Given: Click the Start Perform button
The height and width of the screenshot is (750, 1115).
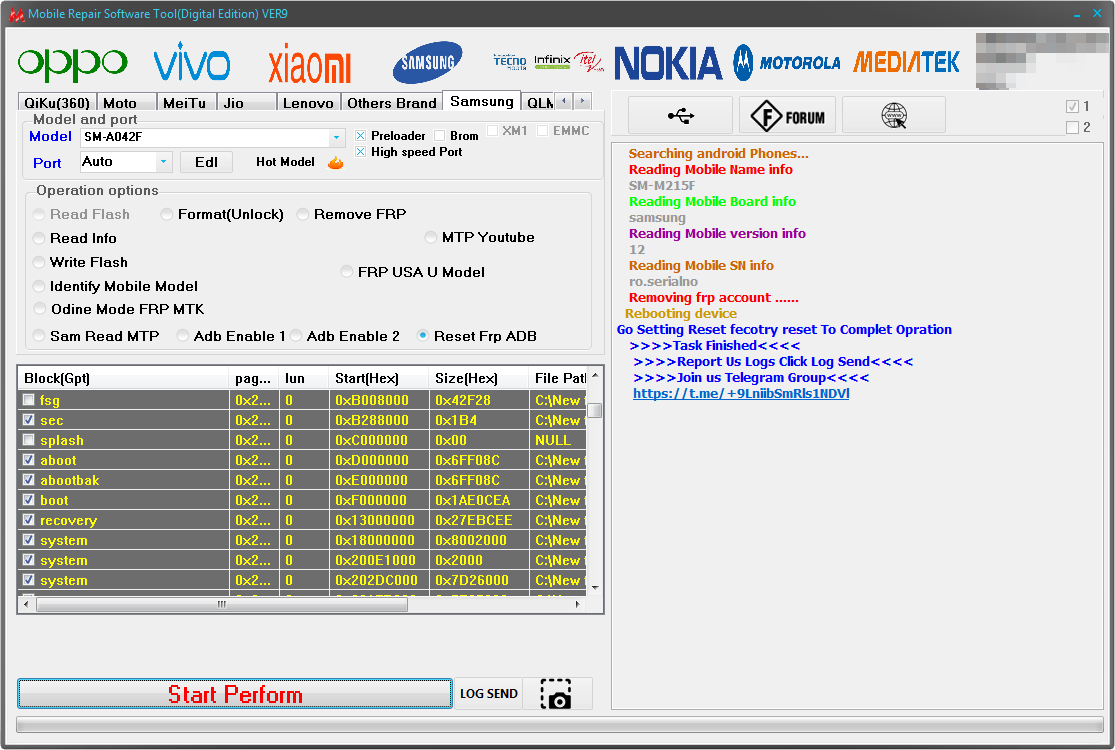Looking at the screenshot, I should [235, 694].
